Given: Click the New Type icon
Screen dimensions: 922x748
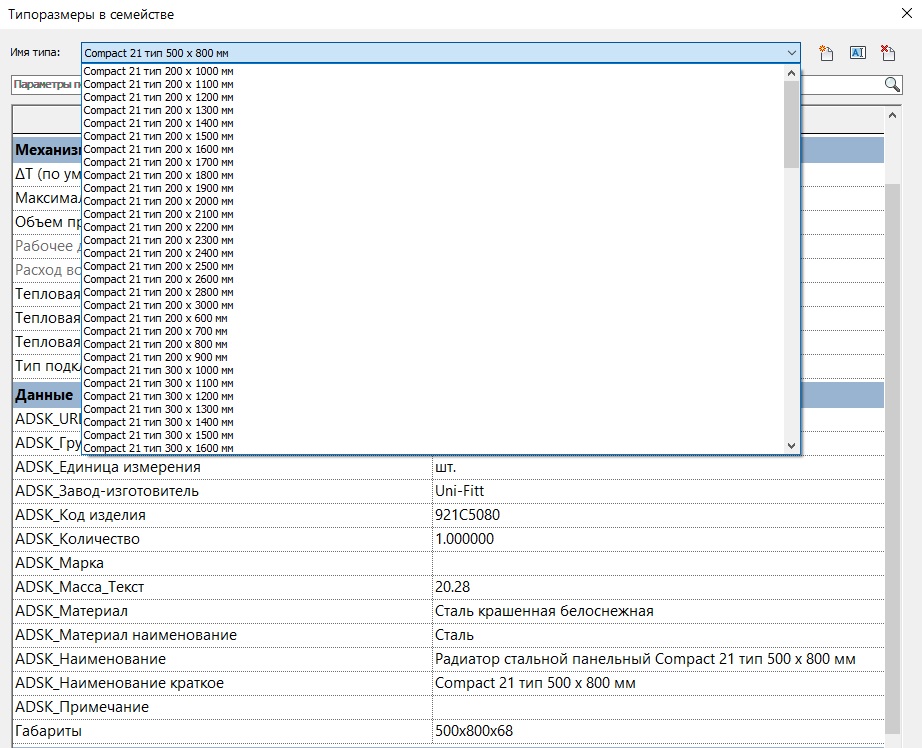Looking at the screenshot, I should pyautogui.click(x=826, y=53).
